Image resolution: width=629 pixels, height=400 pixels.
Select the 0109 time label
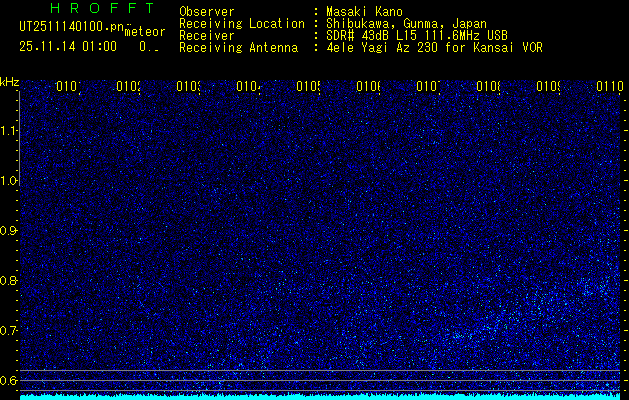click(x=548, y=86)
